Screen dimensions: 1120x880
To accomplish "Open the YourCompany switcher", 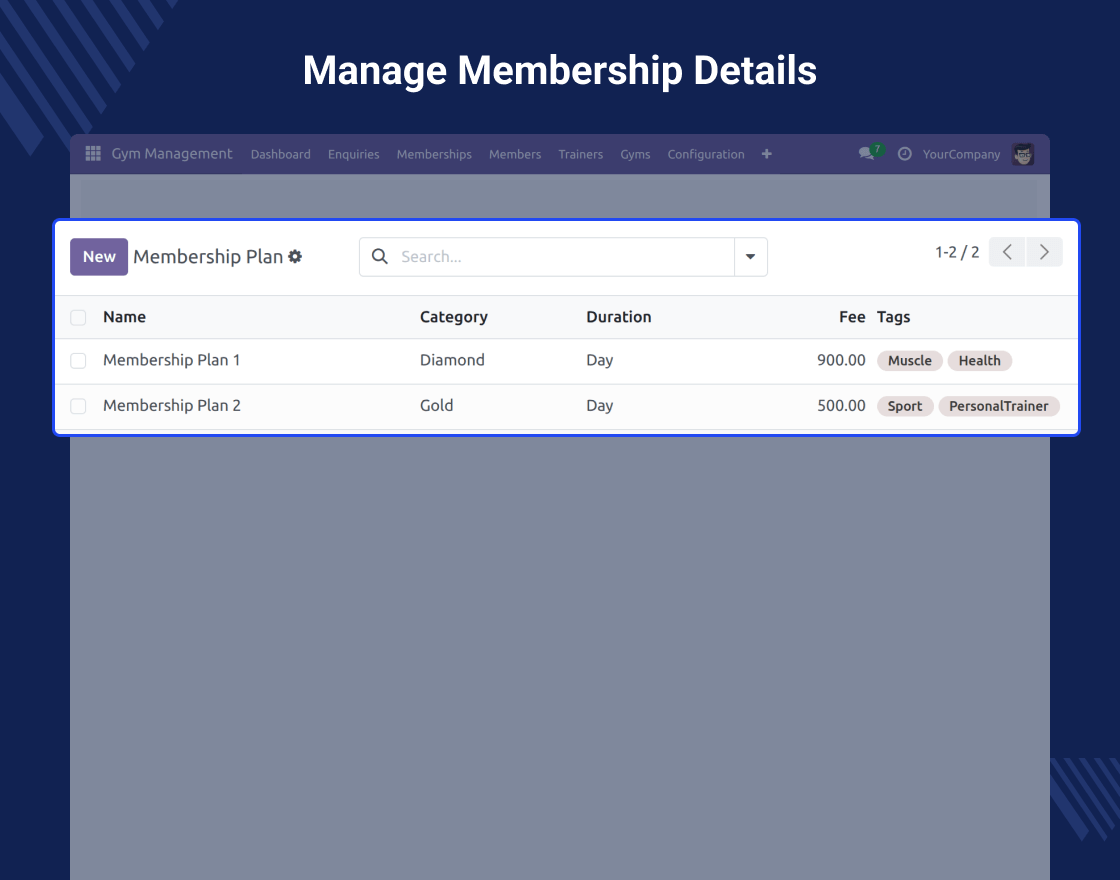I will pos(961,154).
